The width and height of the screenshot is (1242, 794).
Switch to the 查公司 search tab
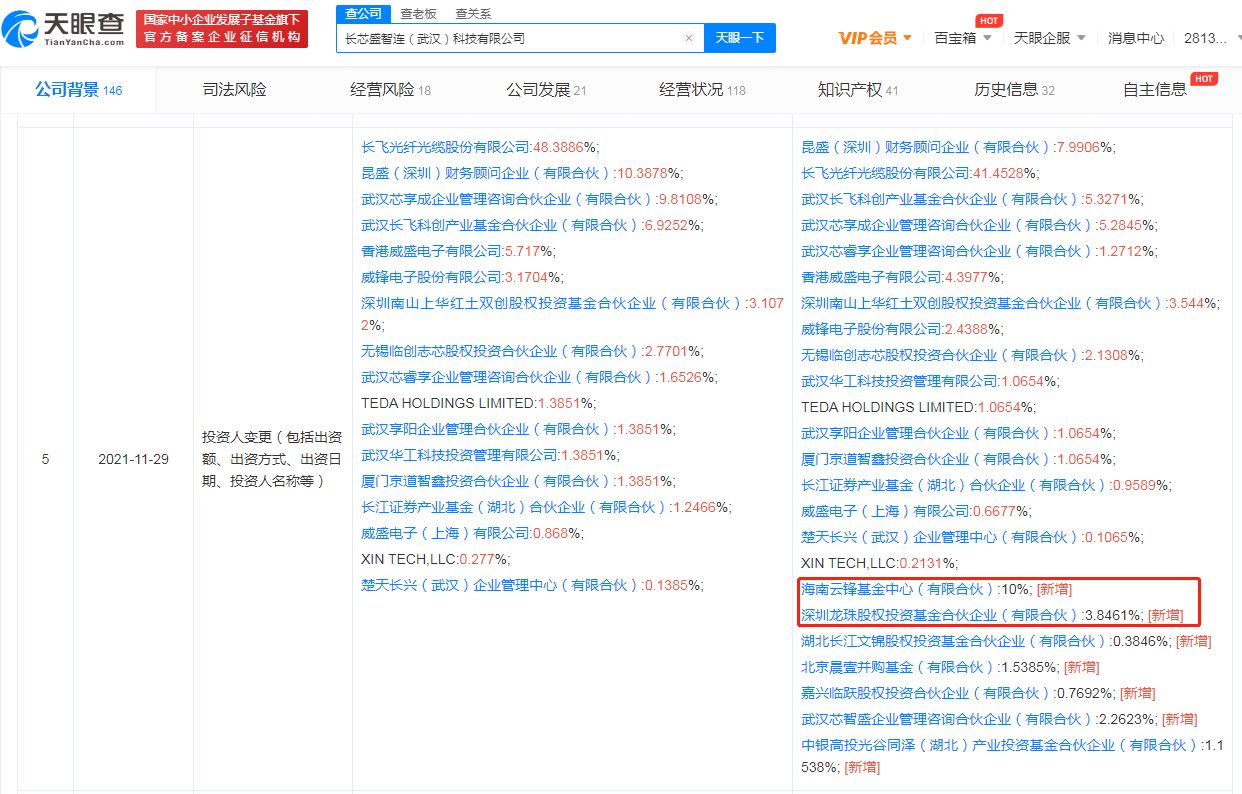[363, 13]
